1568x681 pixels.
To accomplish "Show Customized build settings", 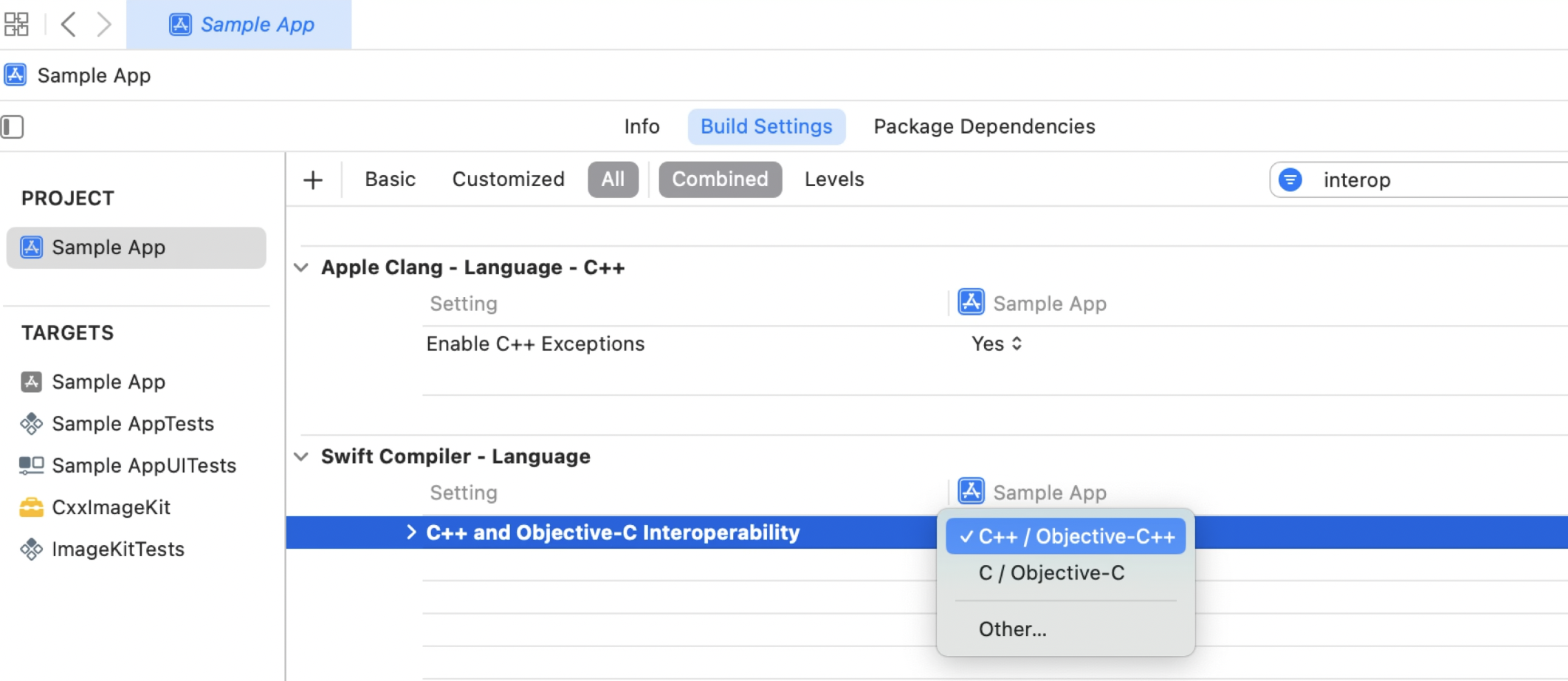I will pyautogui.click(x=508, y=179).
